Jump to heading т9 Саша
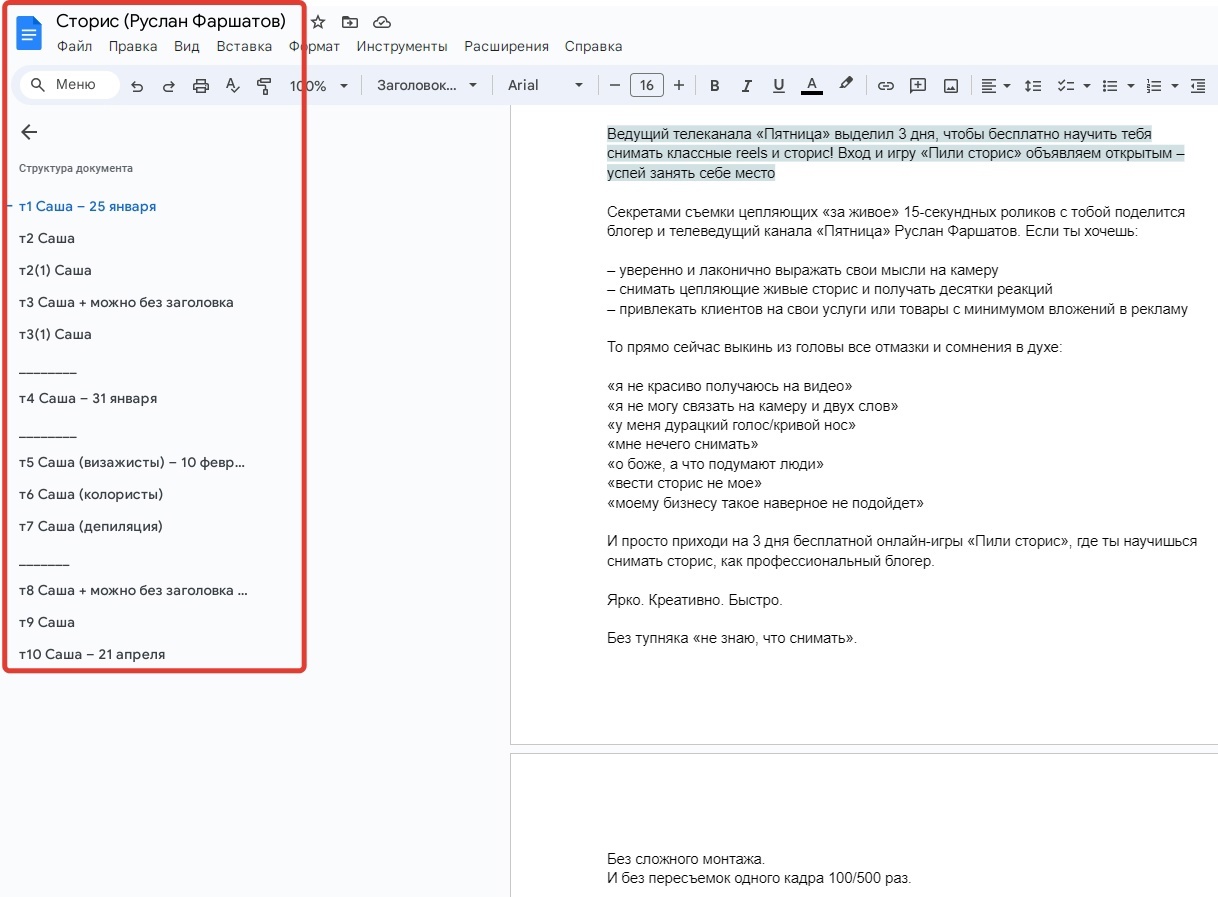 coord(47,622)
